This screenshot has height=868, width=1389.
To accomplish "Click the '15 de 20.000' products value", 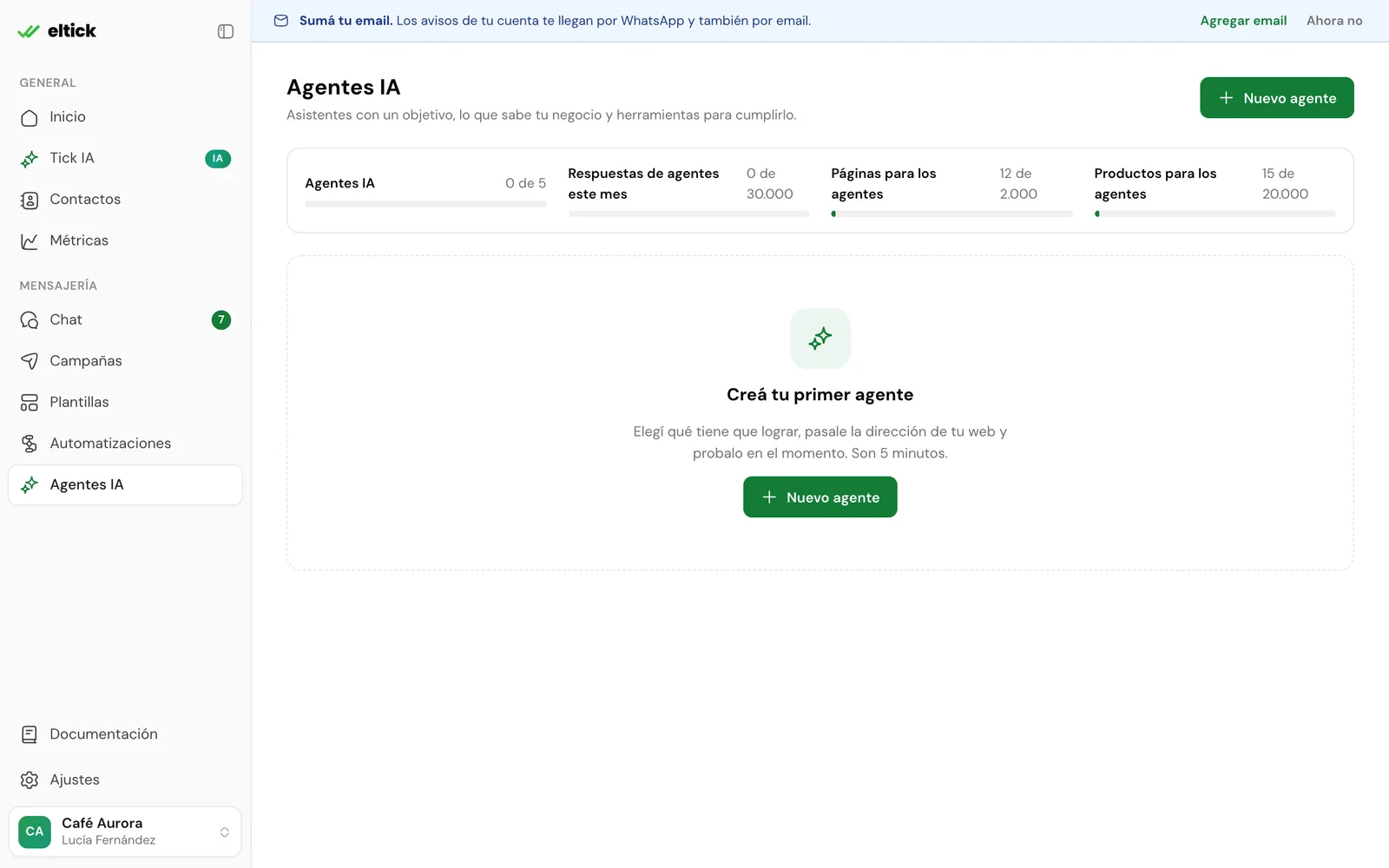I will pyautogui.click(x=1285, y=184).
